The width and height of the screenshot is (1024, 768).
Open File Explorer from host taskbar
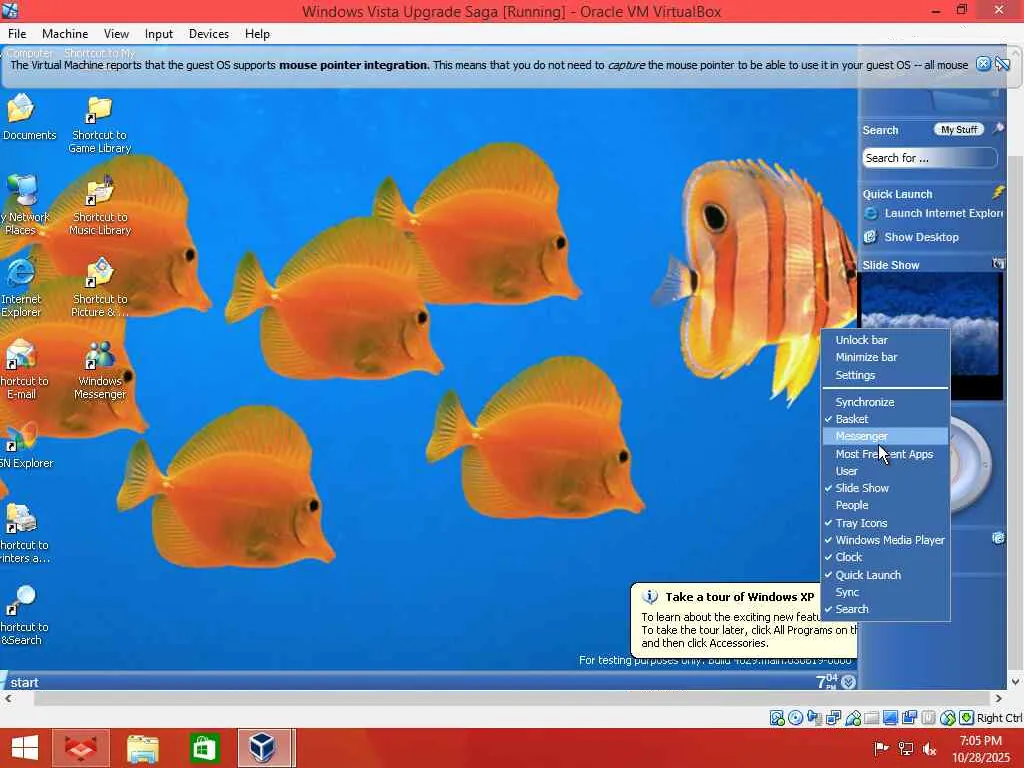tap(142, 748)
